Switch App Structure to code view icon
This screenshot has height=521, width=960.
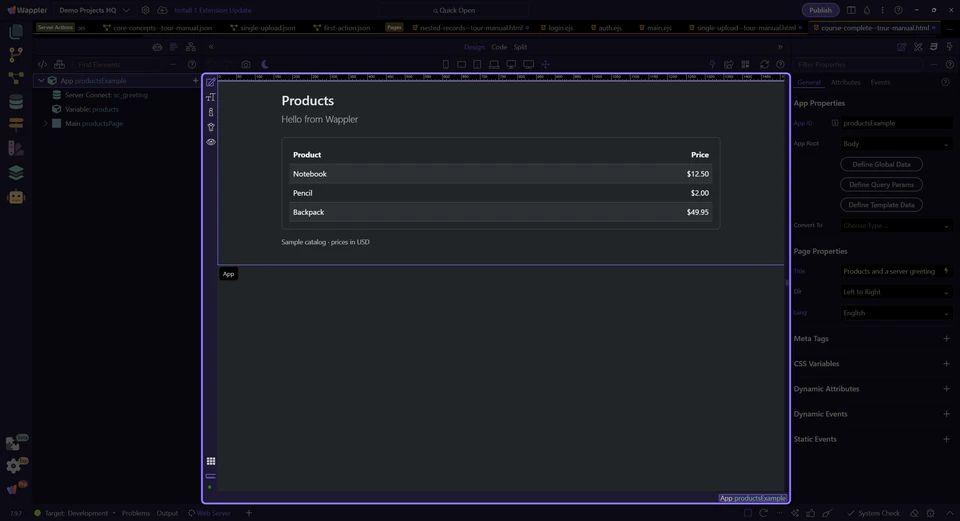coord(42,64)
